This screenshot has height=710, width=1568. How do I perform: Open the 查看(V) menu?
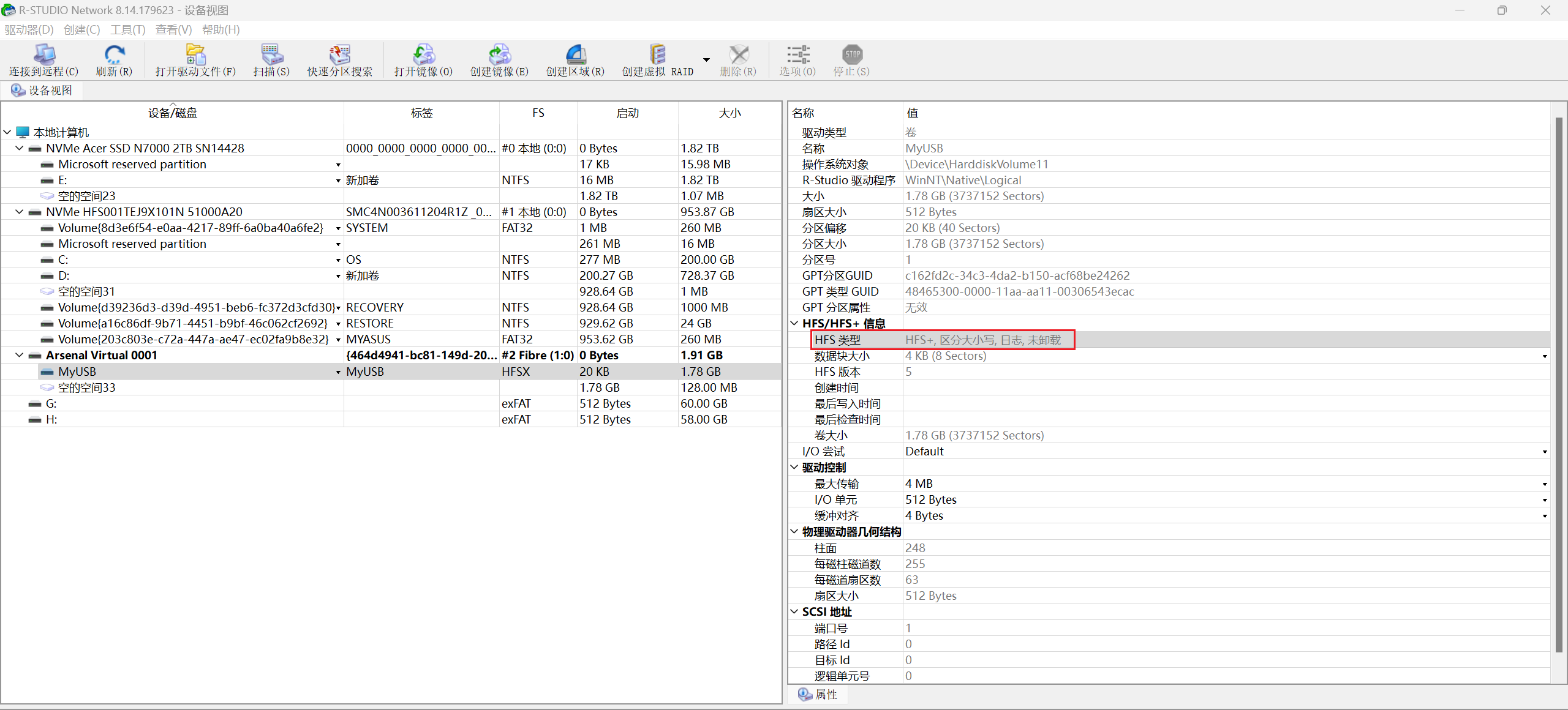coord(173,29)
